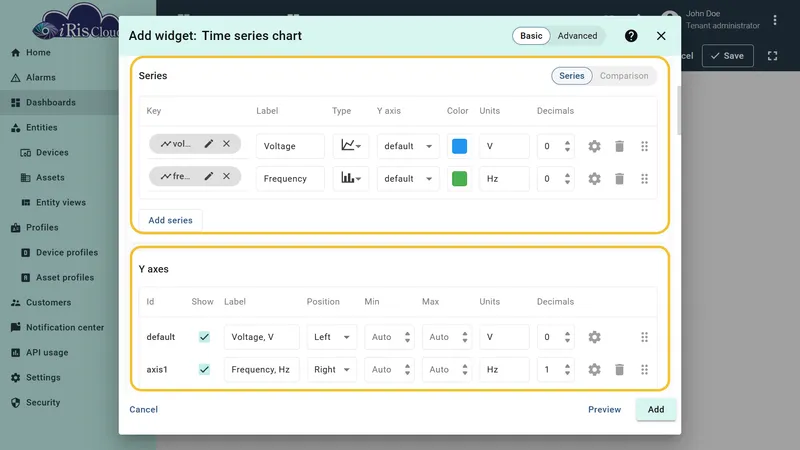Screen dimensions: 800x450
Task: Open the green Frequency color swatch
Action: point(459,179)
